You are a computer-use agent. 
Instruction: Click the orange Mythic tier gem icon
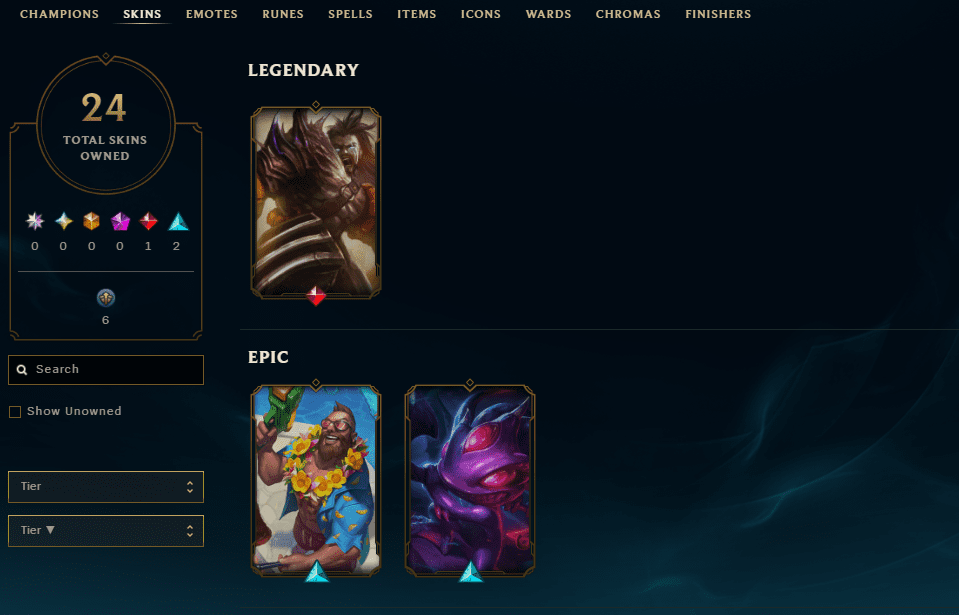point(92,221)
